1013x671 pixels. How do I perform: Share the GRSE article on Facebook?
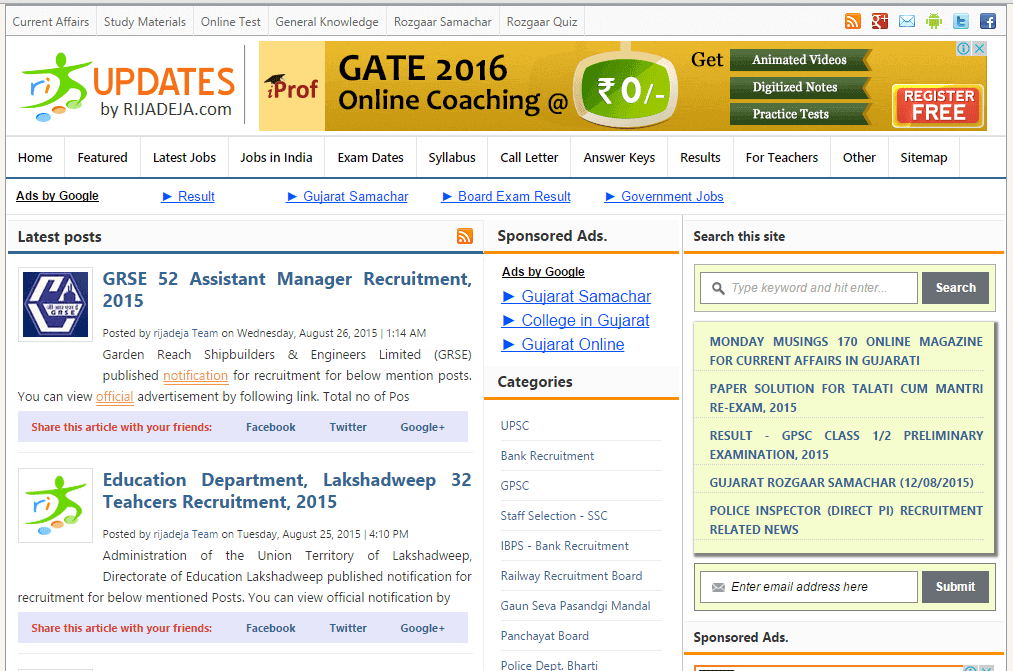(x=270, y=427)
